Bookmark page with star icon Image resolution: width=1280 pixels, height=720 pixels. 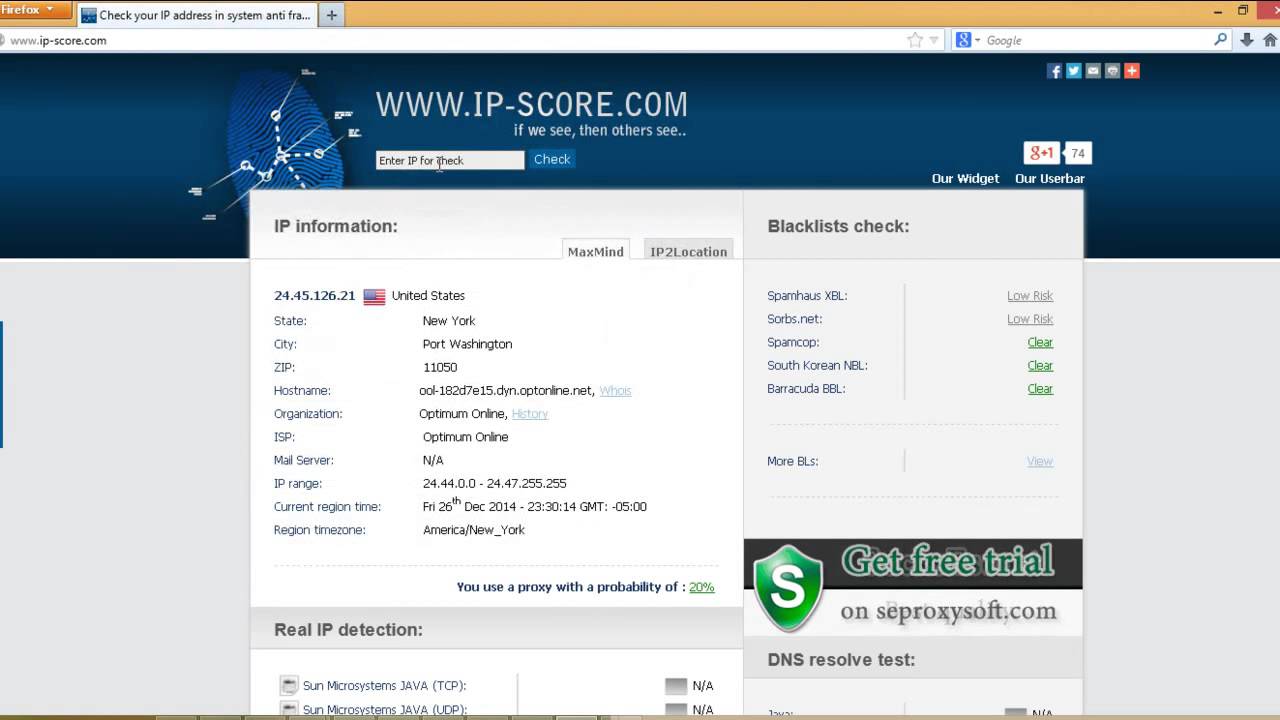pos(915,40)
